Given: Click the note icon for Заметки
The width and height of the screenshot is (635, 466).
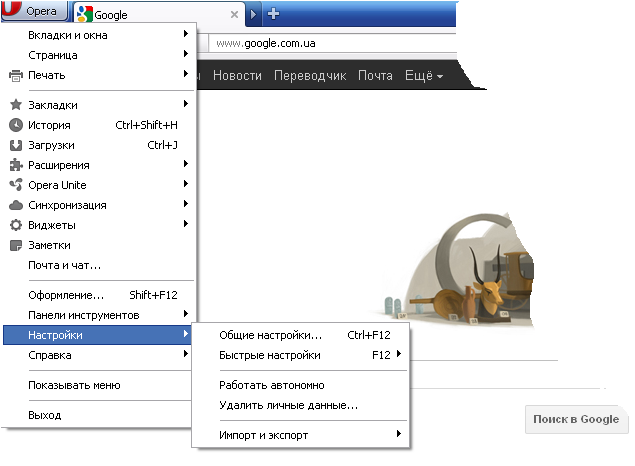Looking at the screenshot, I should point(16,245).
